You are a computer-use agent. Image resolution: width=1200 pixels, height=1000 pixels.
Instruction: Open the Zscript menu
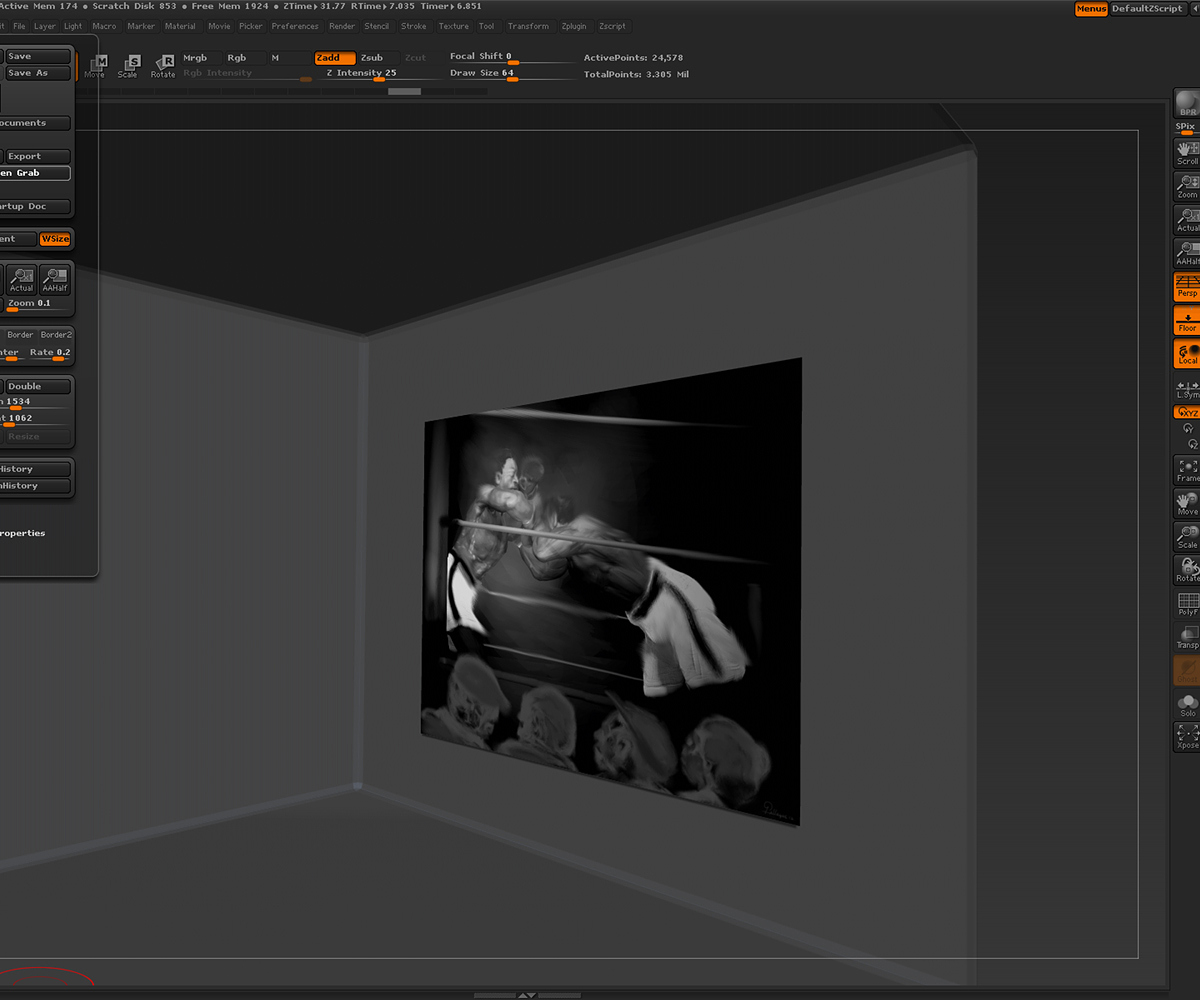612,27
